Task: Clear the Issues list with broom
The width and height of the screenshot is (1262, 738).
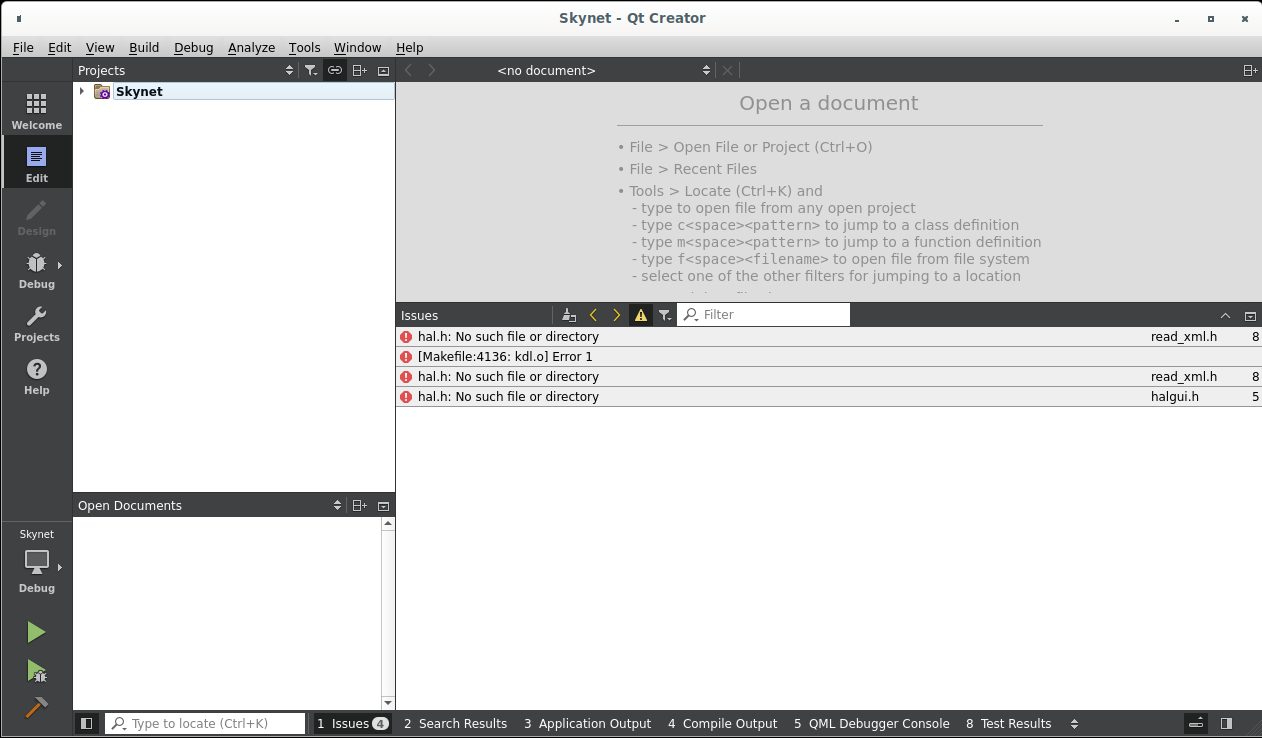Action: [569, 315]
